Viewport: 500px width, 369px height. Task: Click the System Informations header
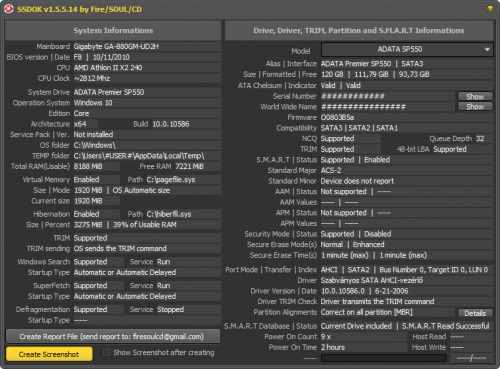tap(113, 30)
